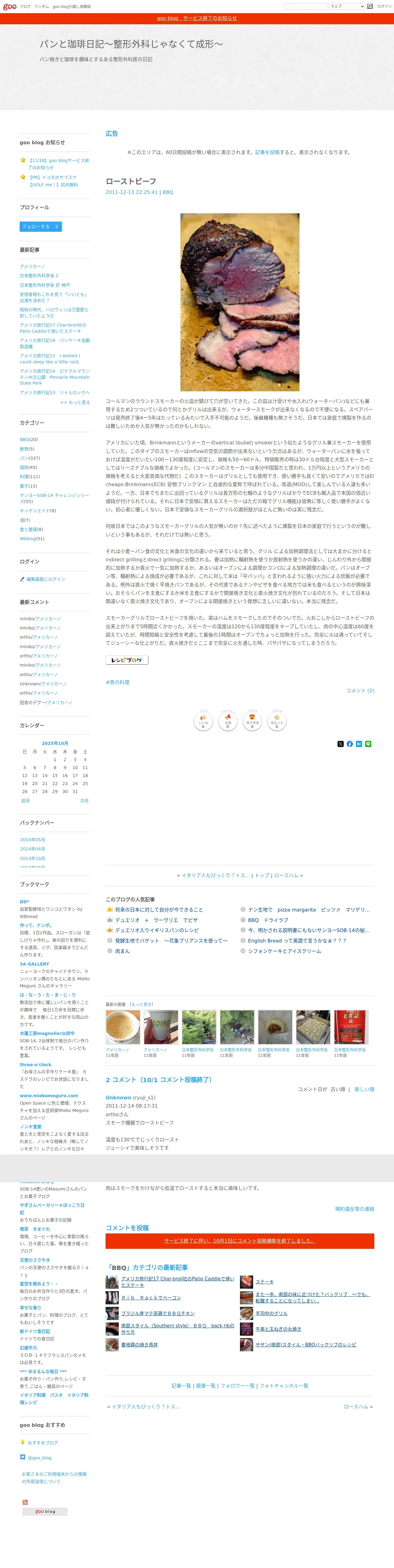Click the star icon beside 【11/18】 notice
The image size is (394, 1568).
tap(23, 161)
